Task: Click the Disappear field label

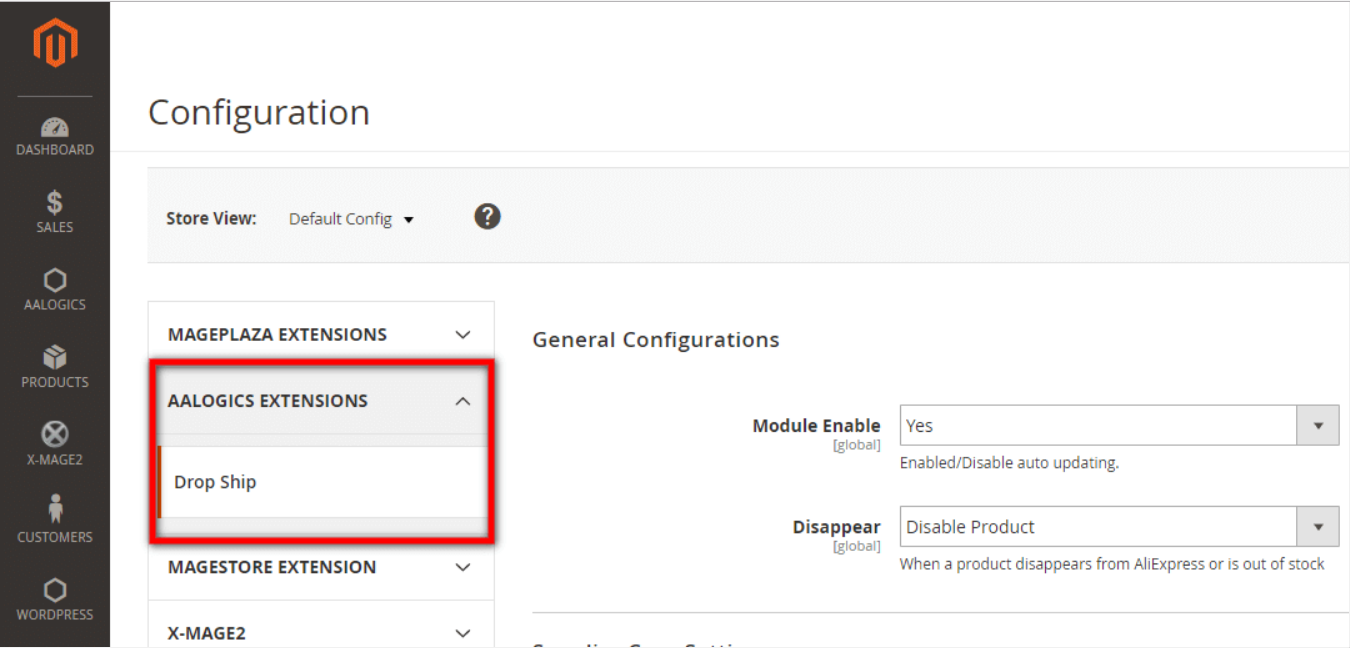Action: click(x=837, y=527)
